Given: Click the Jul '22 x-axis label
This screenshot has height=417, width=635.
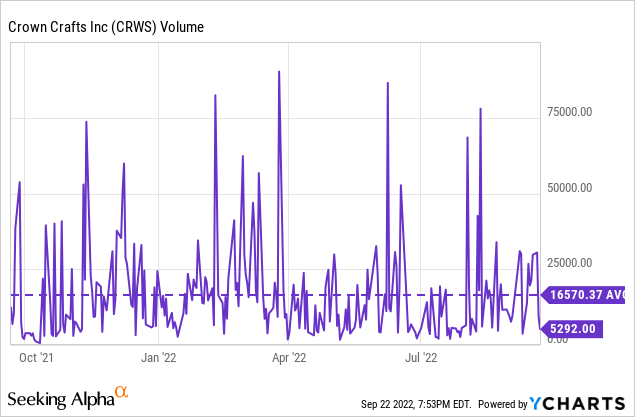Looking at the screenshot, I should 421,357.
